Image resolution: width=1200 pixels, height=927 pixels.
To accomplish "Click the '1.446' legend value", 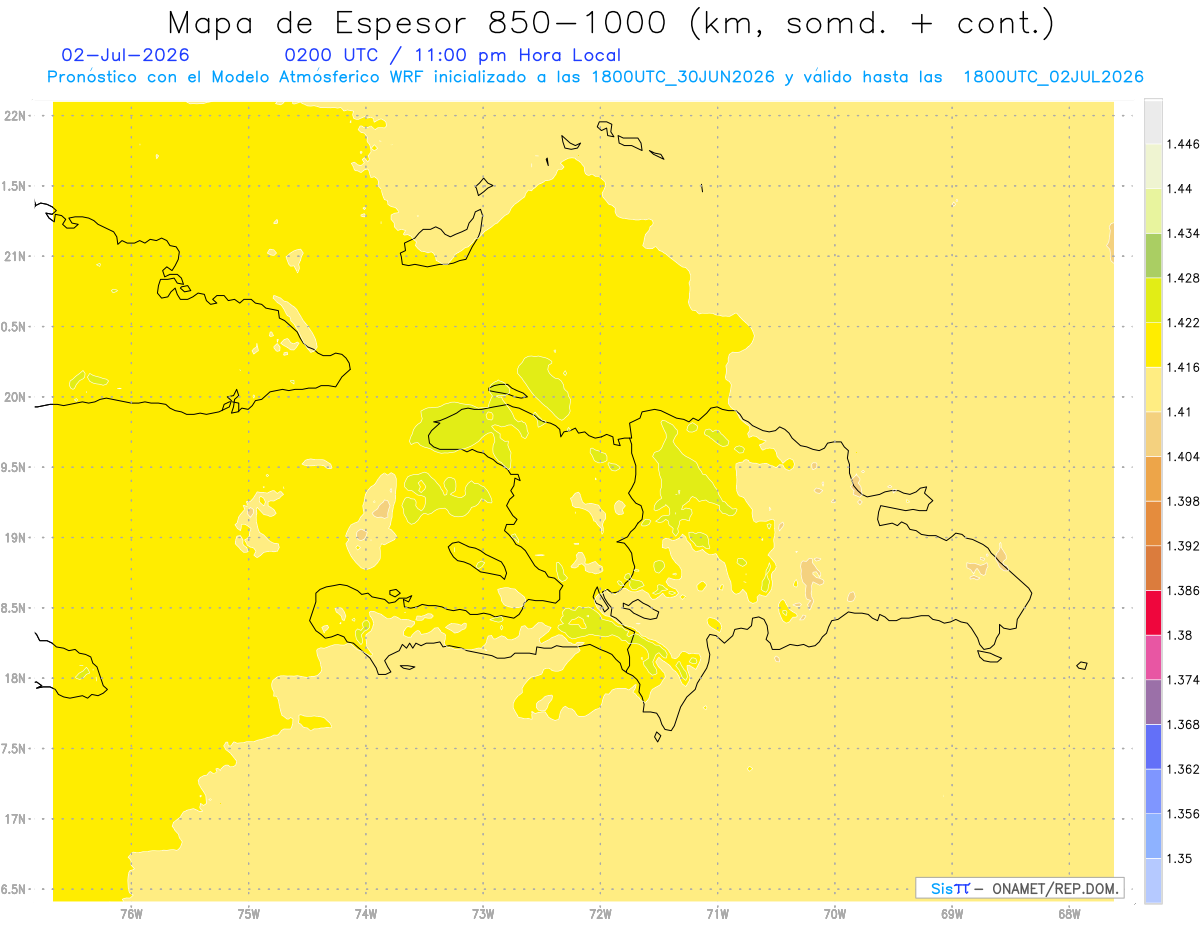I will (1183, 145).
